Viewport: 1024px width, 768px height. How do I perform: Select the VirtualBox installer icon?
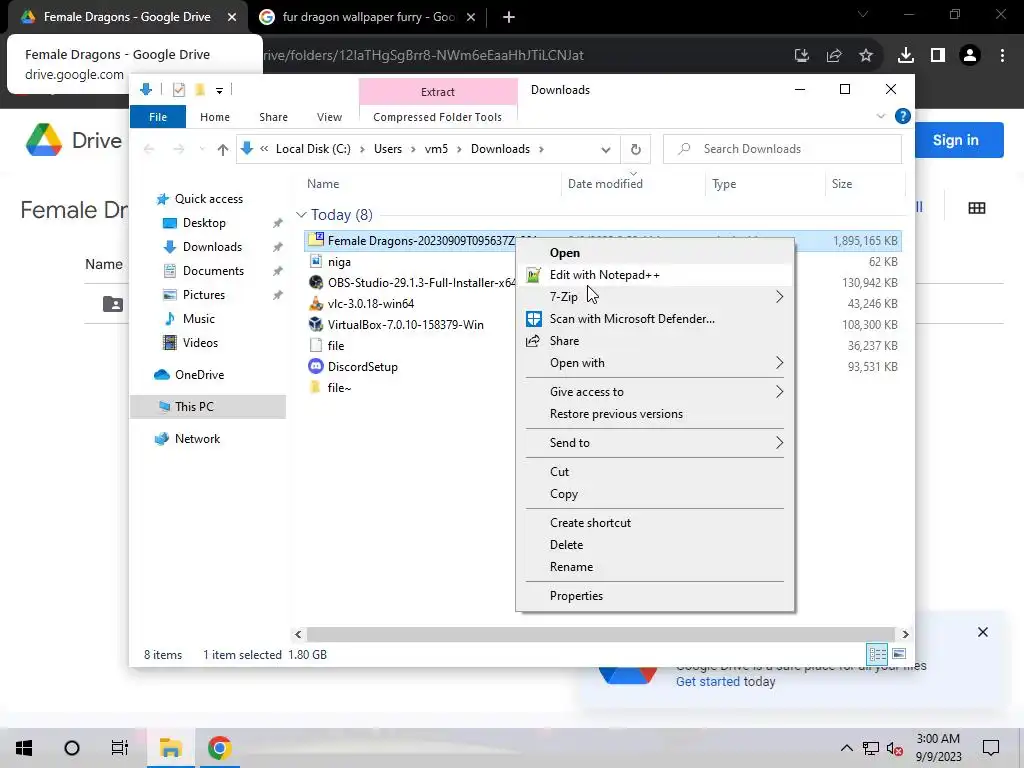coord(316,324)
